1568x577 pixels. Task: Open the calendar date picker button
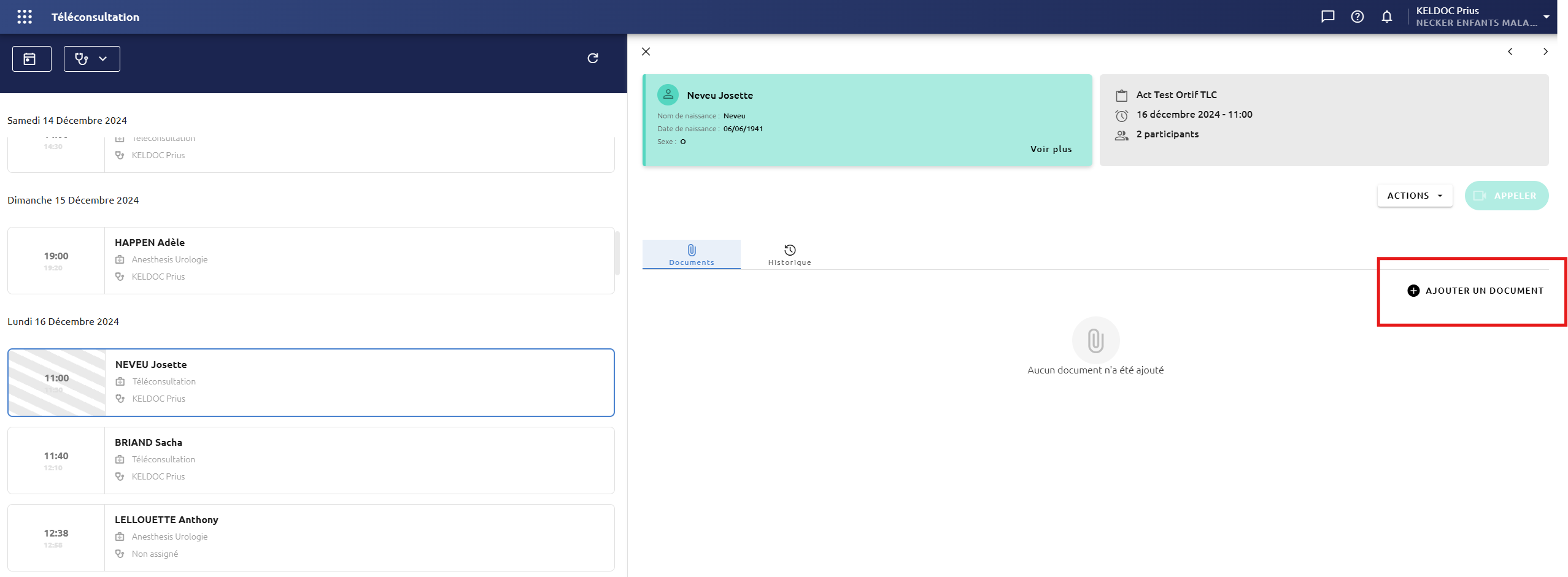(x=31, y=59)
